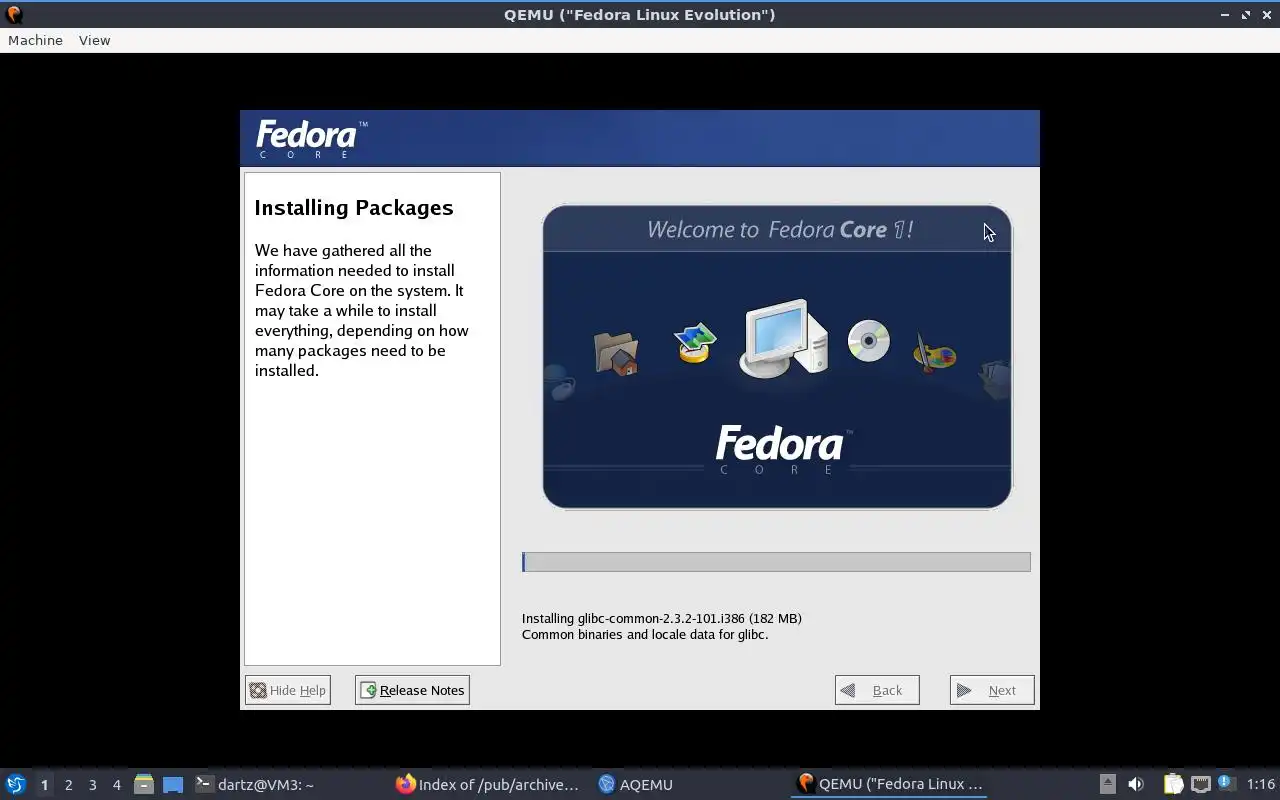Click the stacked layers icon in the banner
Screen dimensions: 1280x800
tap(695, 342)
